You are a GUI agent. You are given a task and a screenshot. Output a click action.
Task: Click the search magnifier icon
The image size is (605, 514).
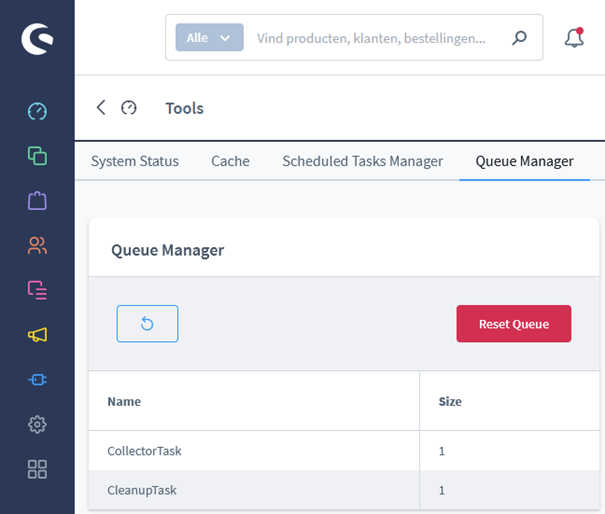(x=519, y=38)
